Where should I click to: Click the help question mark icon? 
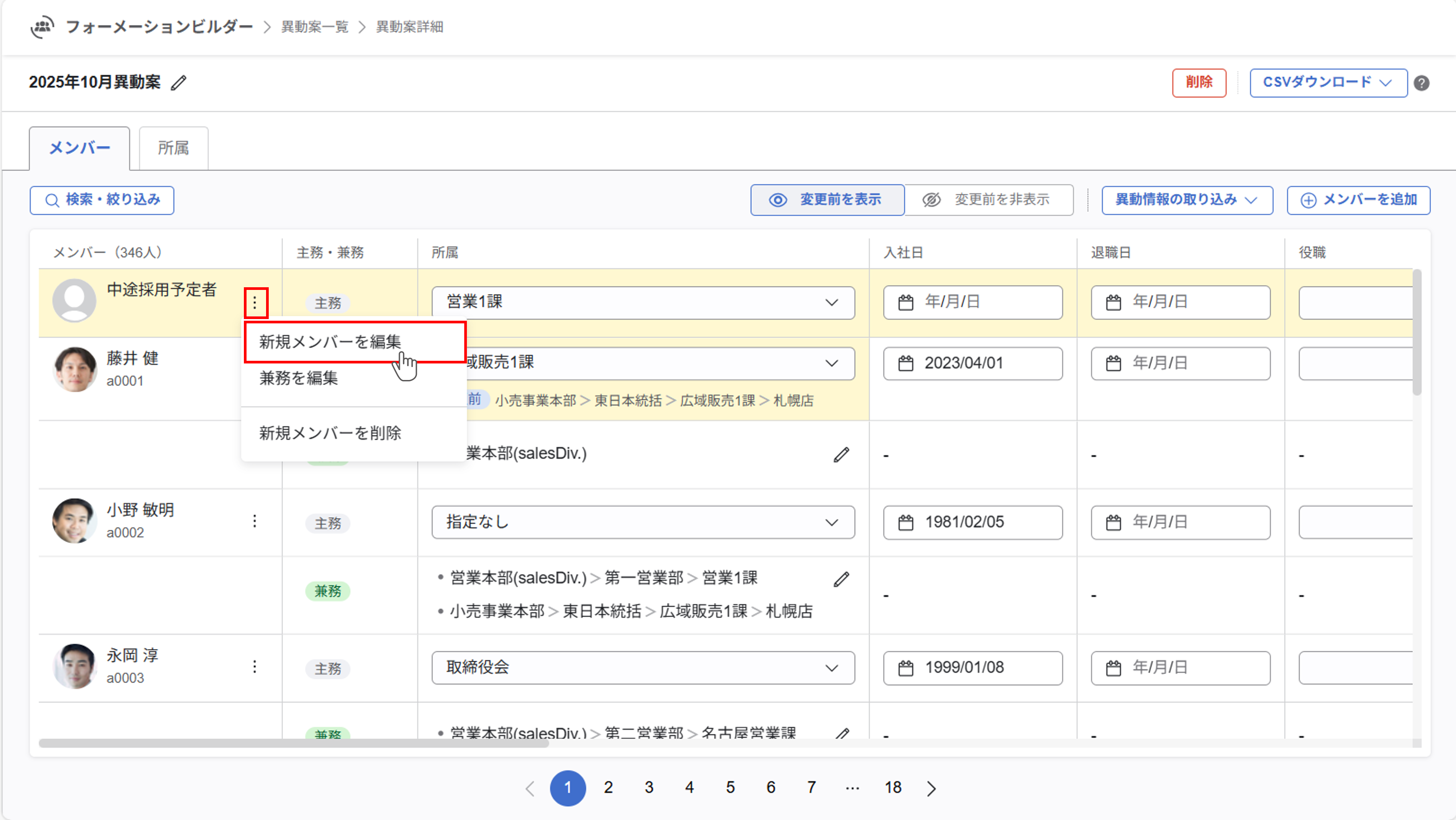pyautogui.click(x=1421, y=83)
